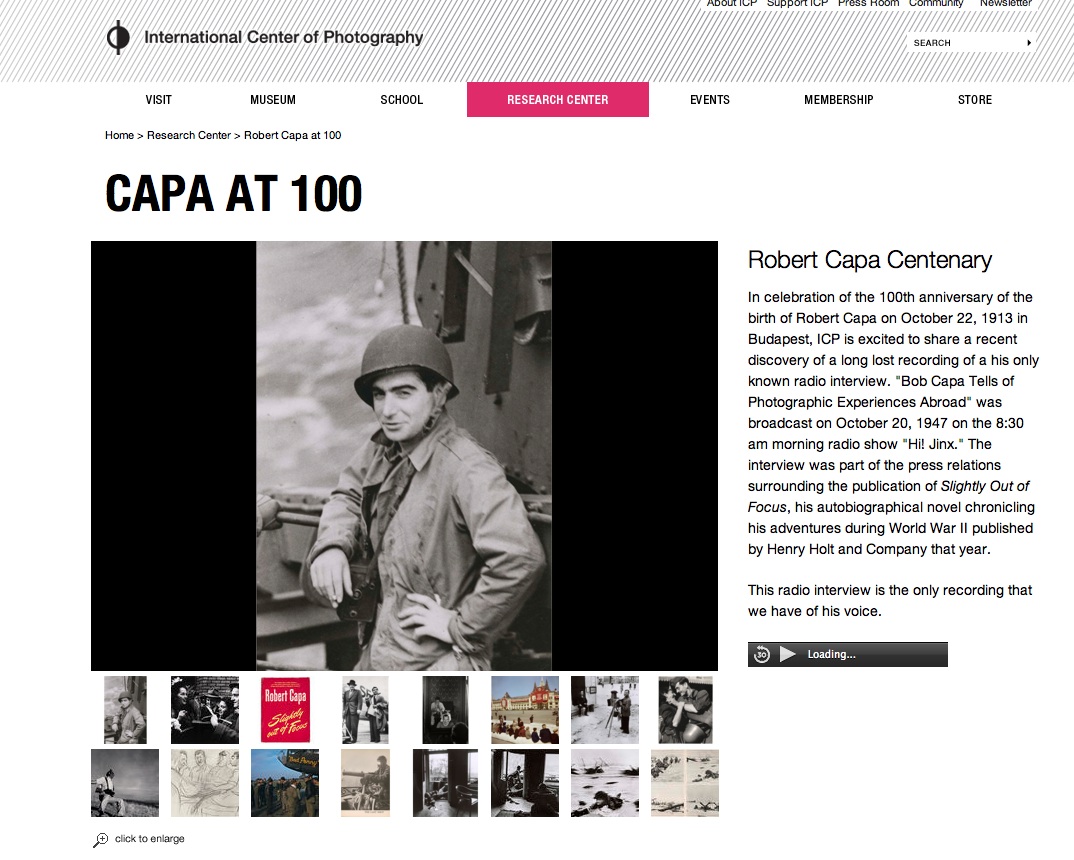Open the RESEARCH CENTER navigation tab
Viewport: 1074px width, 860px height.
pos(557,99)
